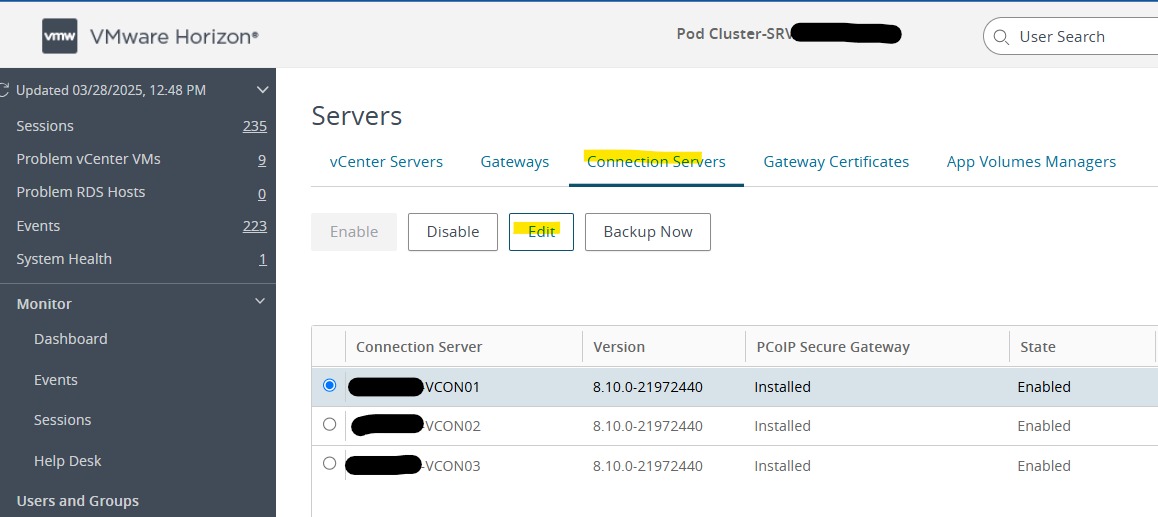The width and height of the screenshot is (1158, 517).
Task: Collapse the Updated status panel chevron
Action: click(261, 90)
